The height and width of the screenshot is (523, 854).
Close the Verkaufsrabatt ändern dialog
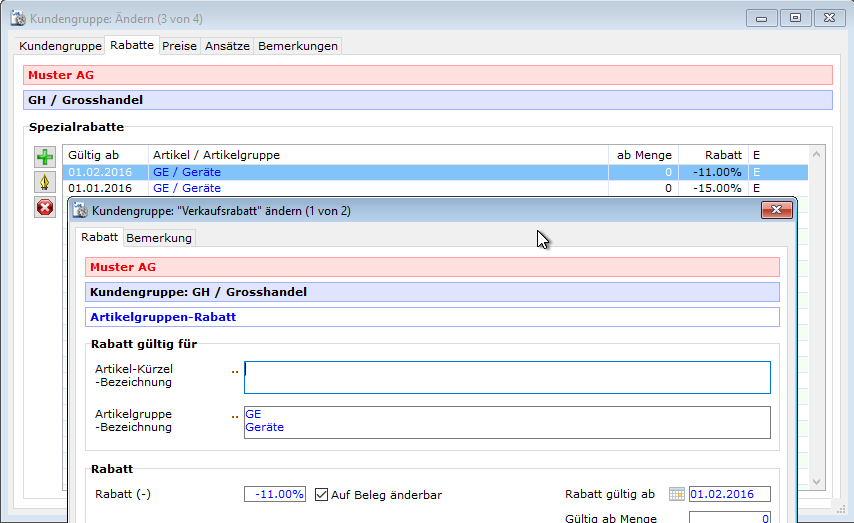coord(776,210)
